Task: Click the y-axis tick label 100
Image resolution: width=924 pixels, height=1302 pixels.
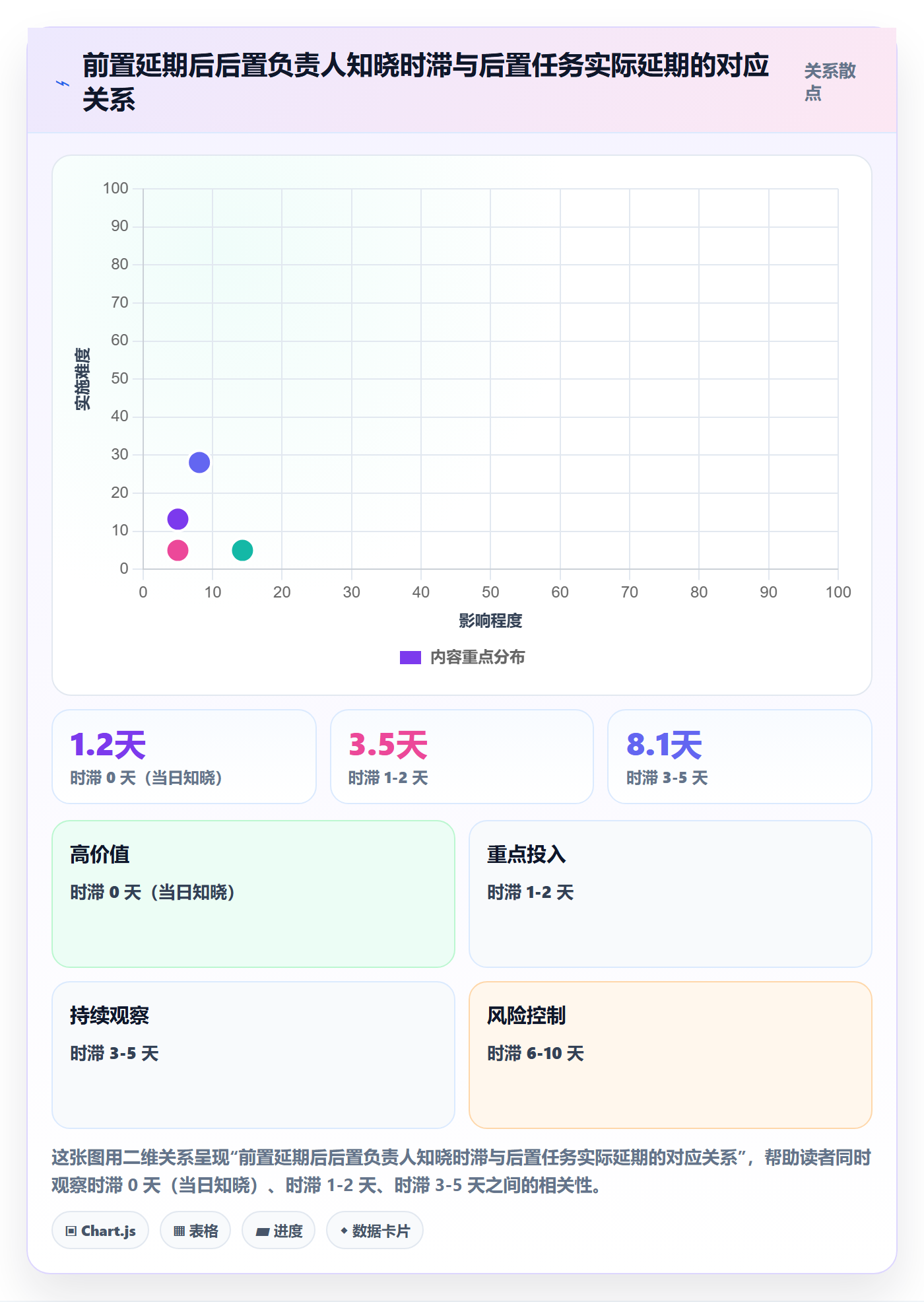Action: [115, 188]
